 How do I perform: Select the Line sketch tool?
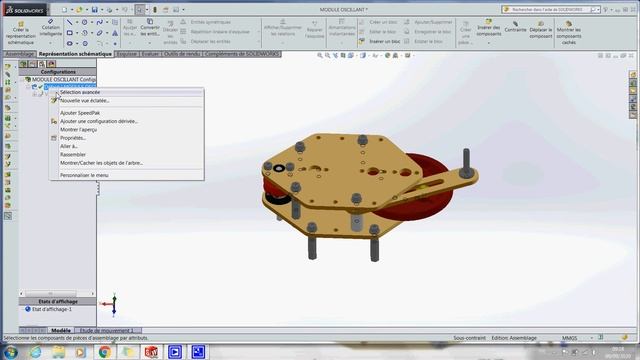(69, 22)
